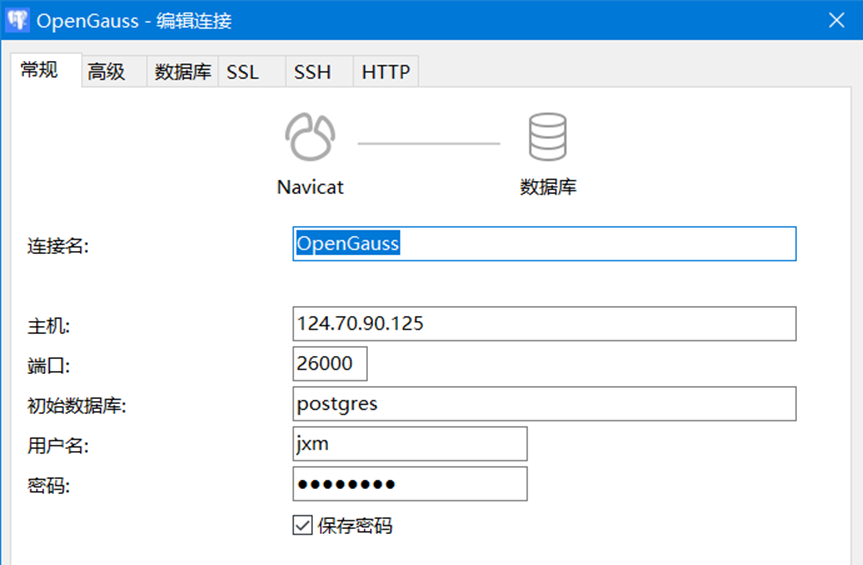
Task: Click the 用户名: label
Action: click(x=58, y=446)
